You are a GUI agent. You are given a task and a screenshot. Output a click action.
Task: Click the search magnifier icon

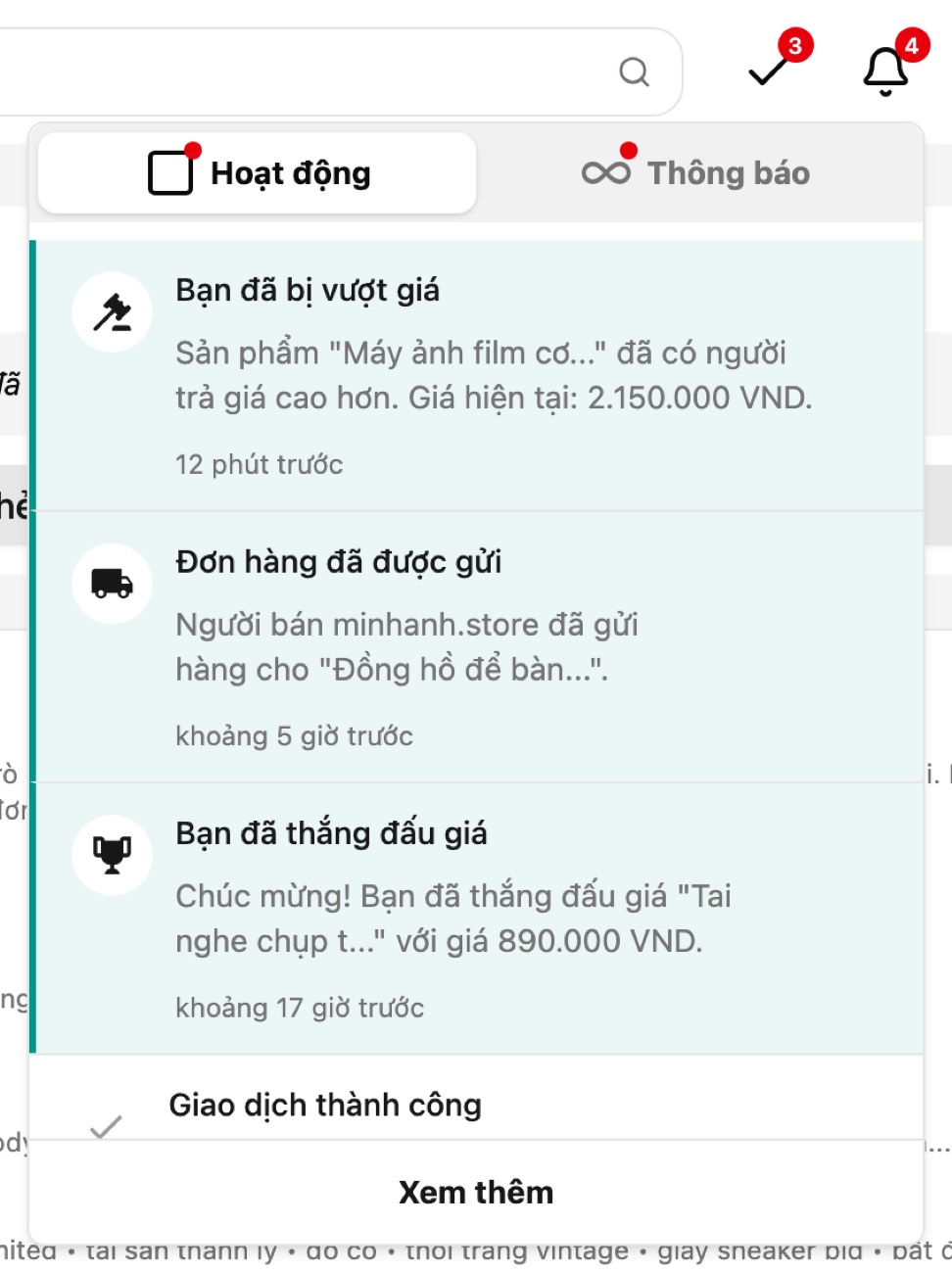[x=635, y=71]
